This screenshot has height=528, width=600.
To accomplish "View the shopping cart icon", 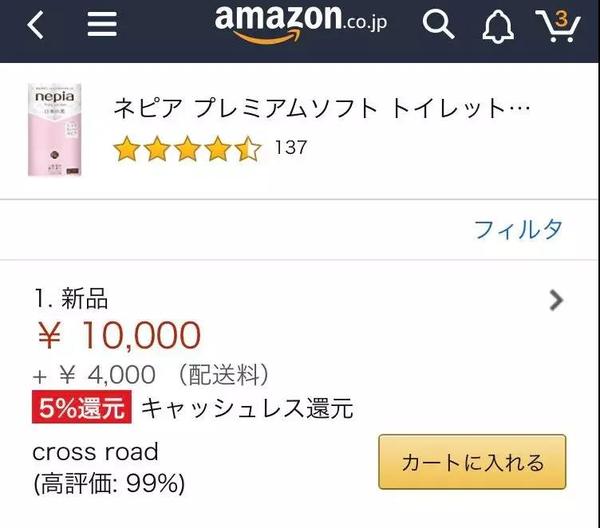I will tap(558, 25).
